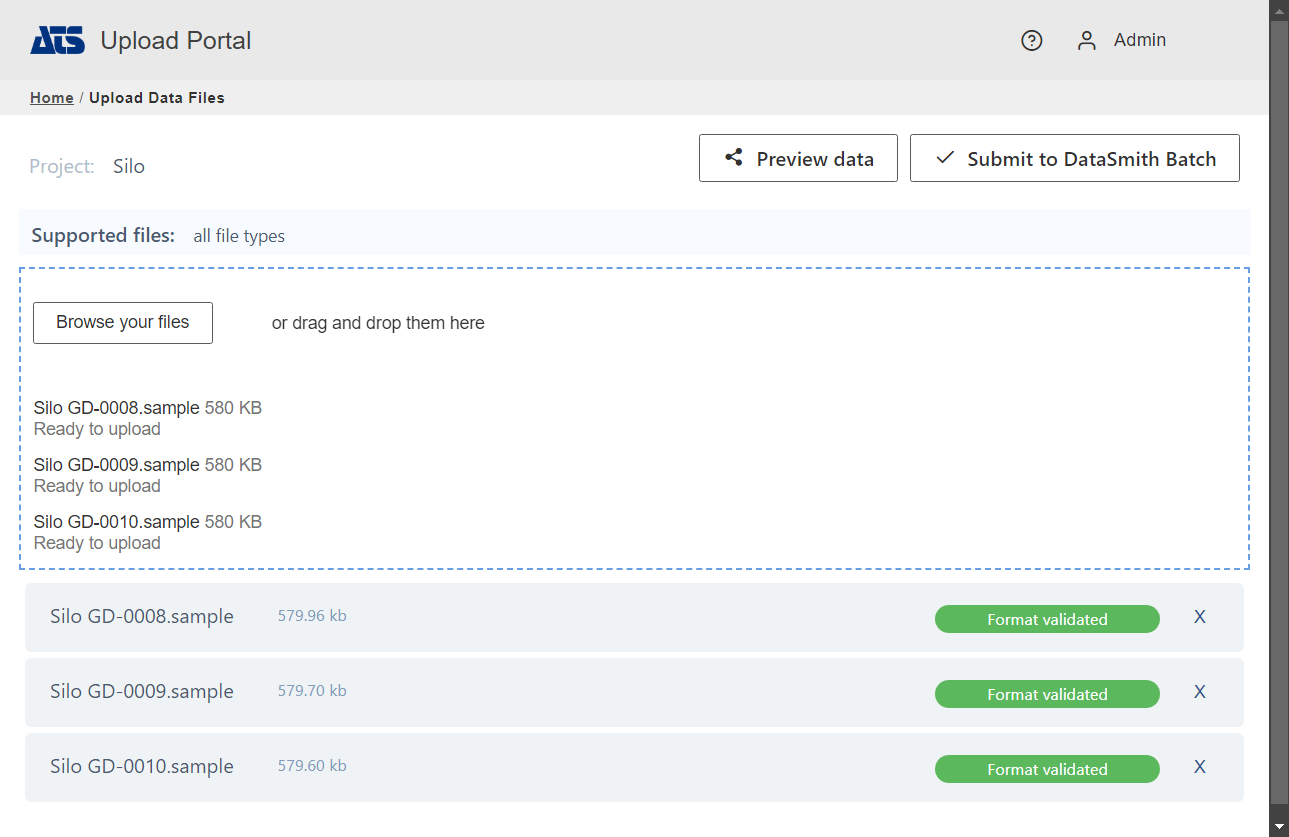This screenshot has height=837, width=1289.
Task: Click the share icon in Preview data
Action: click(734, 158)
